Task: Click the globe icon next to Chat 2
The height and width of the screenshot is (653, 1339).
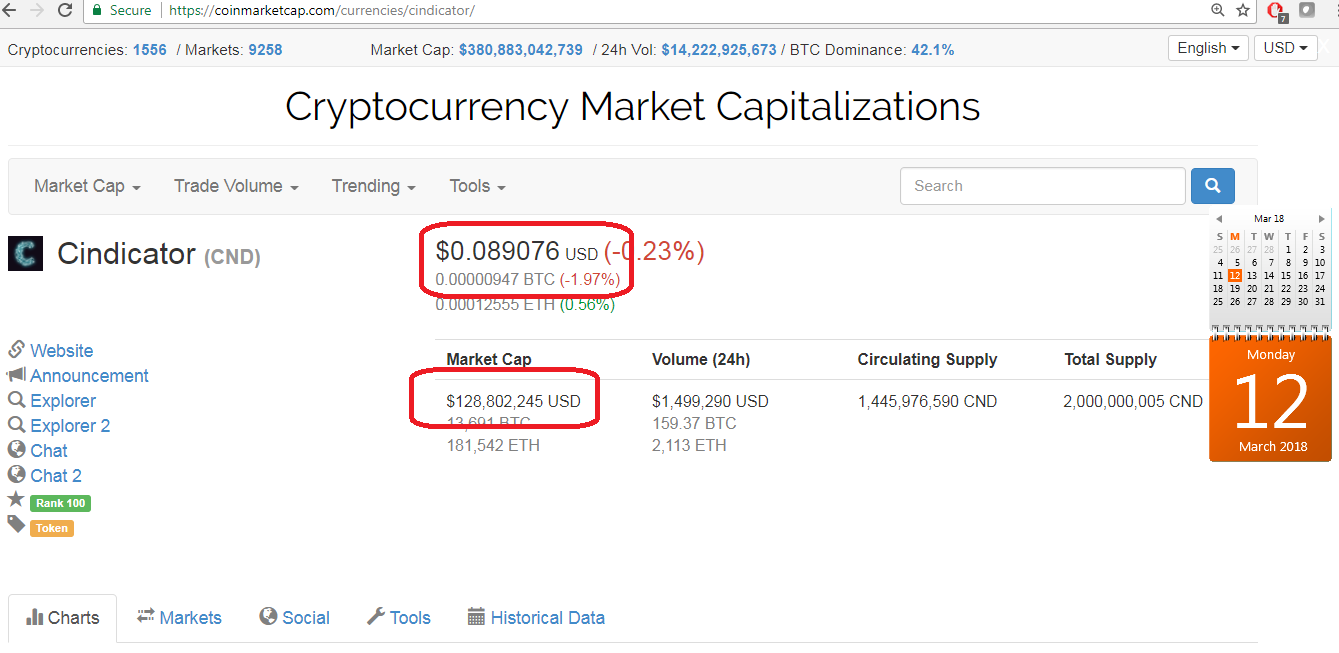Action: (x=16, y=475)
